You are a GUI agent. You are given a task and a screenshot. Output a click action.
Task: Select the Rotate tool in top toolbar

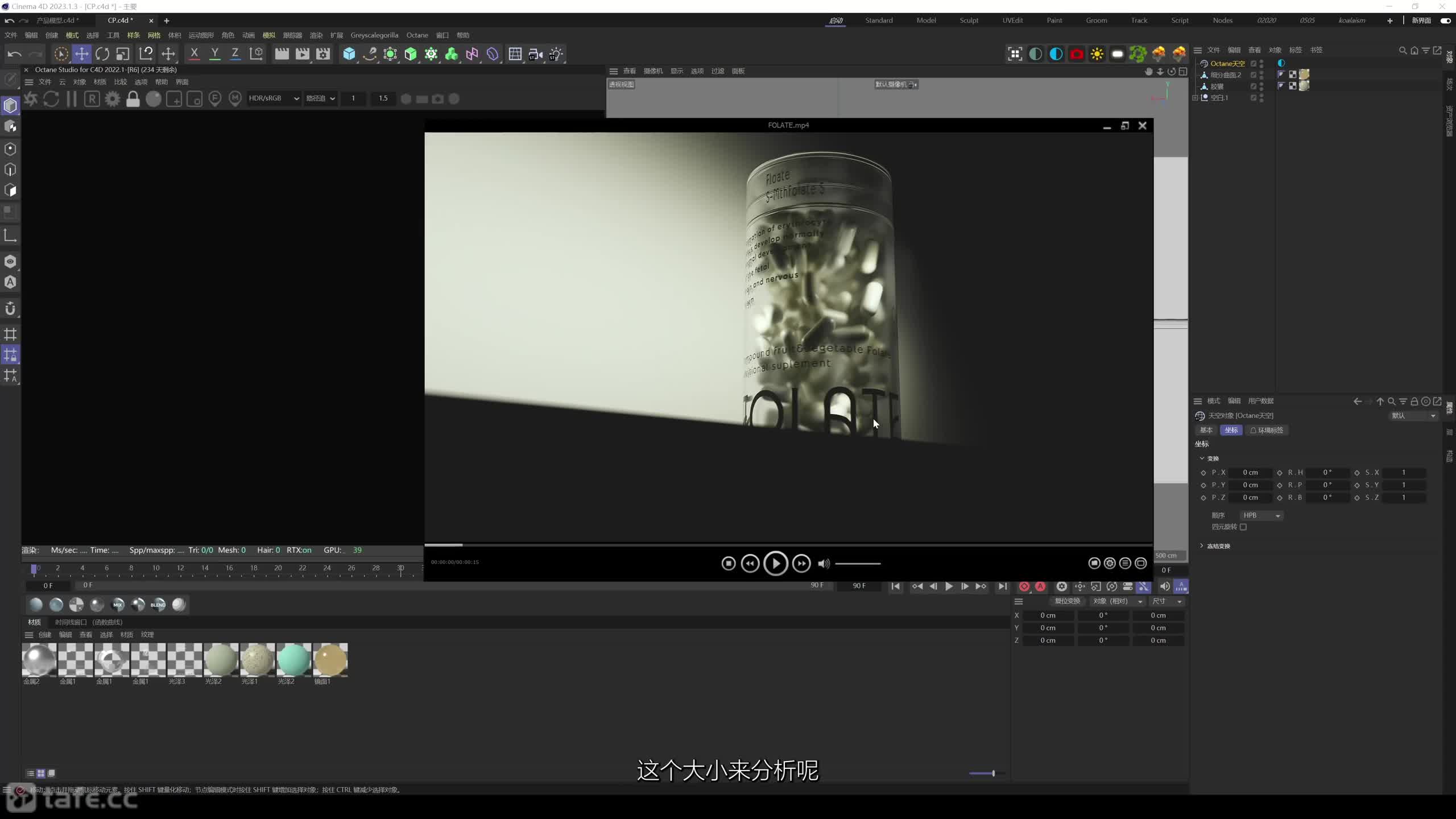click(102, 54)
